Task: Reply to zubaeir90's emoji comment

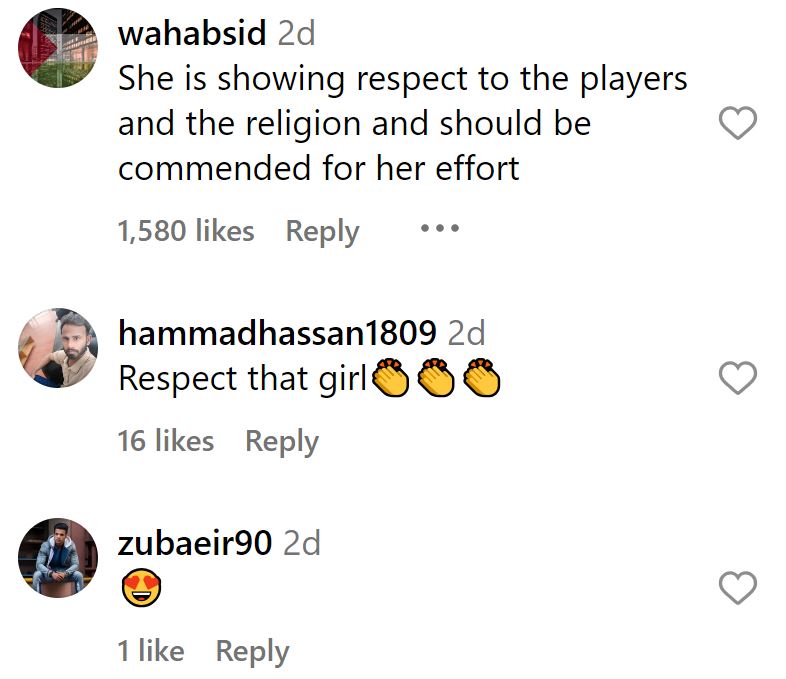Action: 252,652
